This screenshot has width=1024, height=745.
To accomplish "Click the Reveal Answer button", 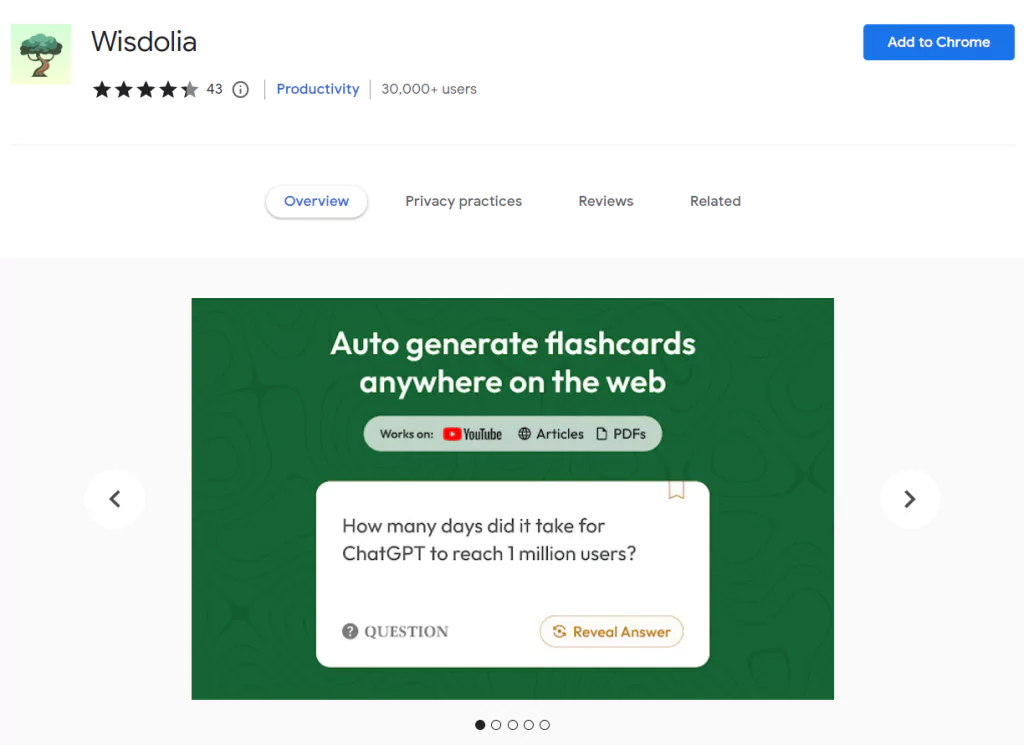I will 611,631.
